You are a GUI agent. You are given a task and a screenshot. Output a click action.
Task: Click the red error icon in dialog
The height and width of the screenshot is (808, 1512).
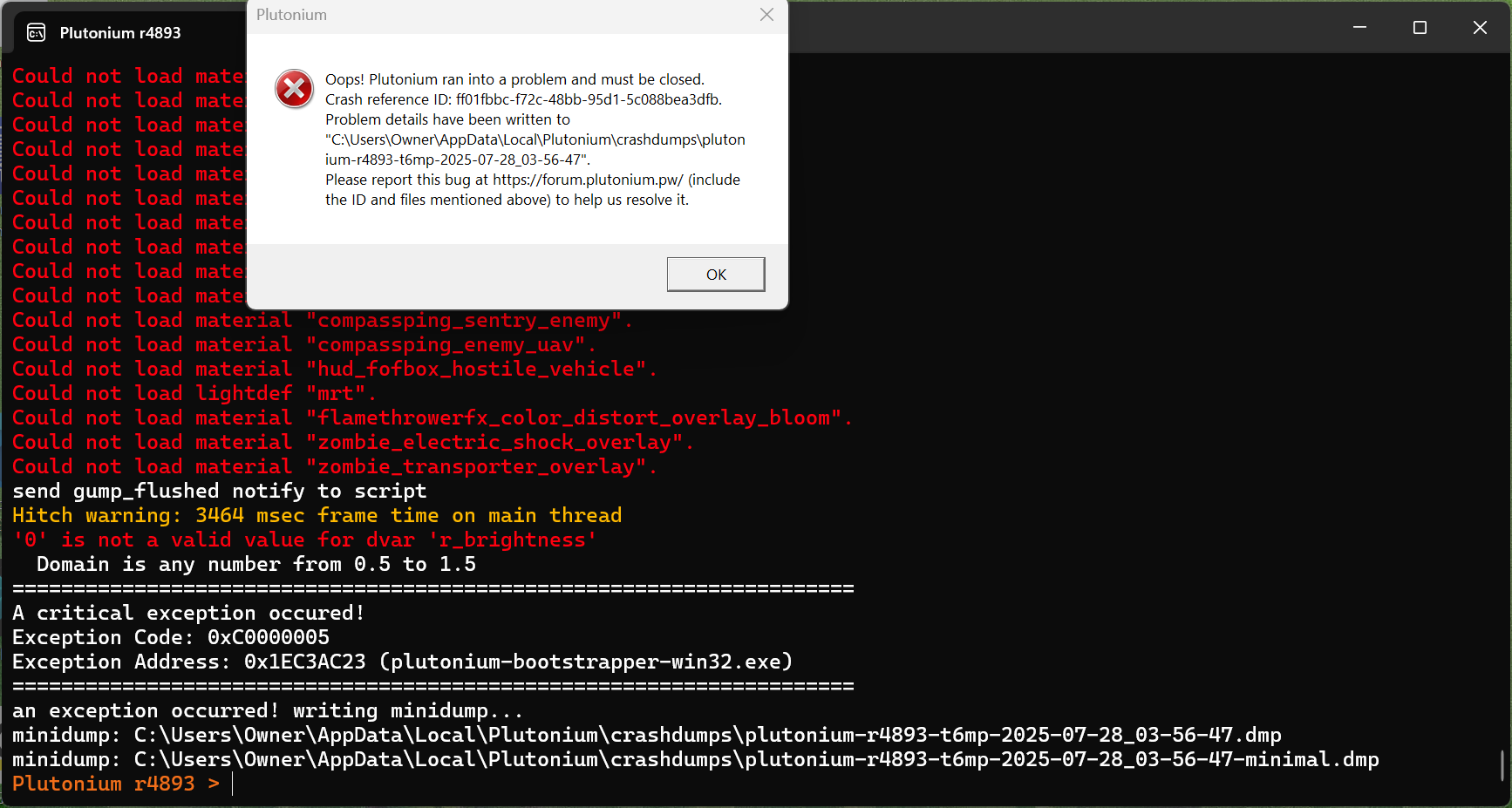coord(295,89)
